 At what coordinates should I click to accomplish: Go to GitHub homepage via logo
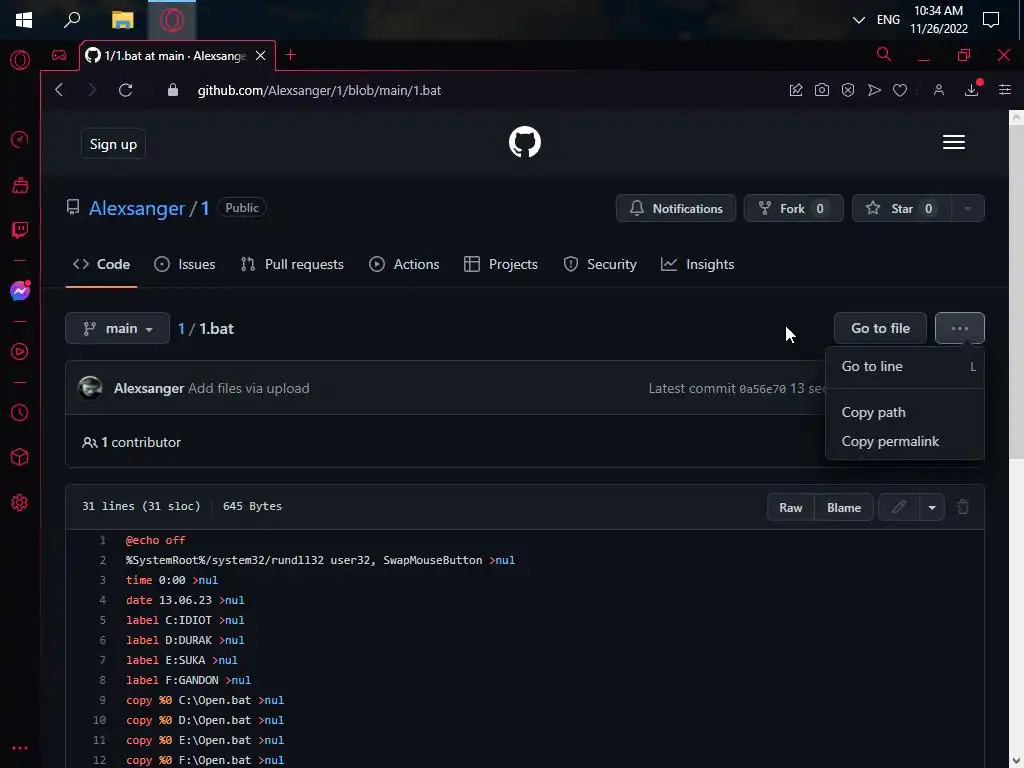tap(525, 142)
